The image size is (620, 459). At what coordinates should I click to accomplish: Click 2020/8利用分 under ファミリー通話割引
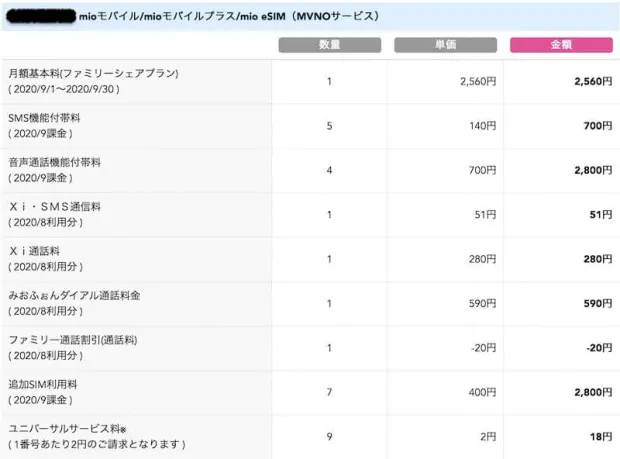[45, 356]
